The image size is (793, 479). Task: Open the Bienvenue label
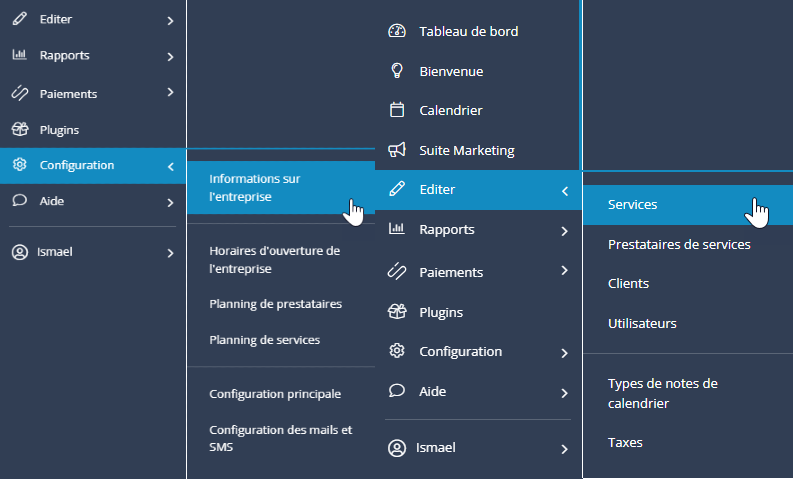pyautogui.click(x=451, y=71)
